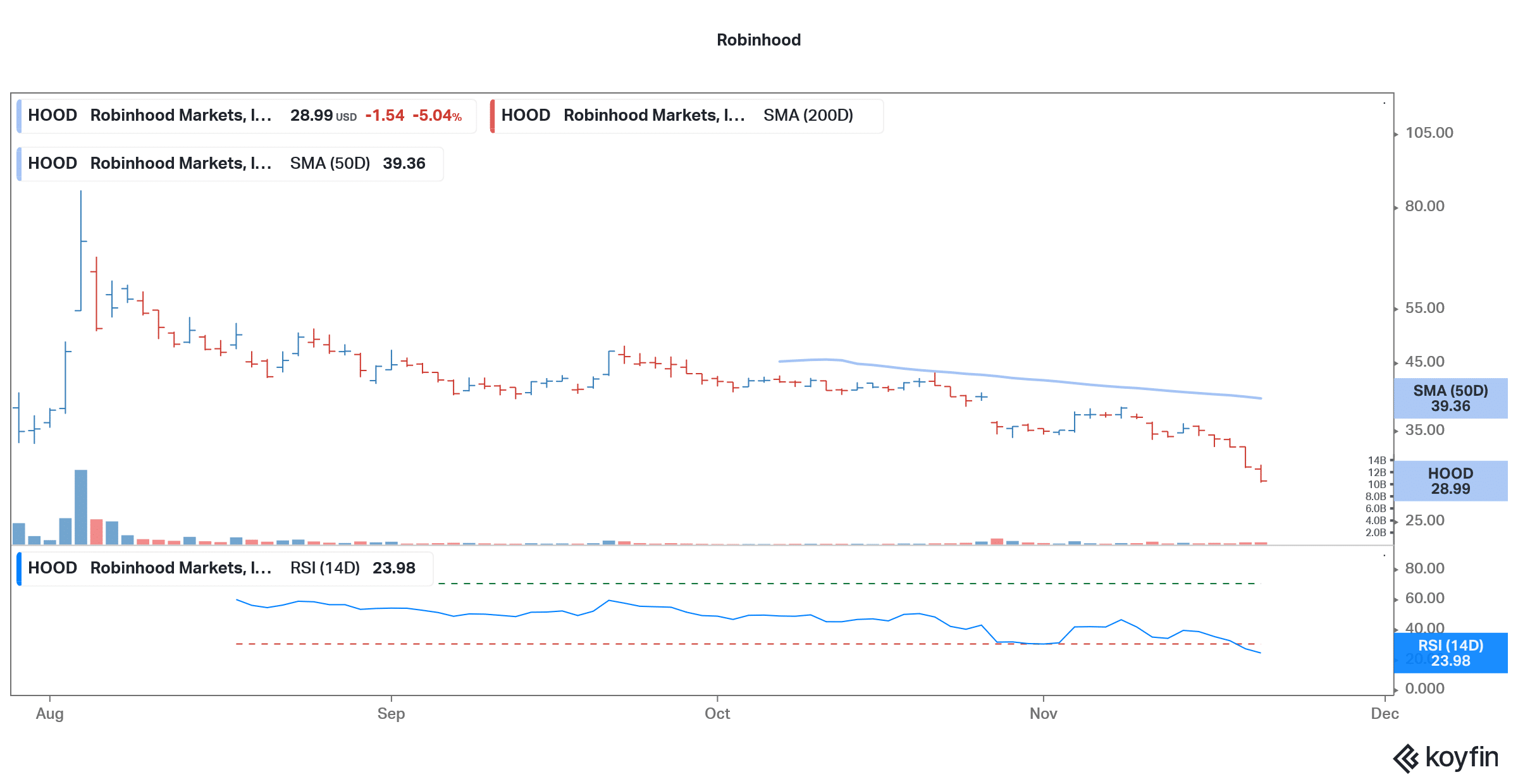Click the -1.54 price change value
This screenshot has width=1518, height=784.
coord(385,116)
